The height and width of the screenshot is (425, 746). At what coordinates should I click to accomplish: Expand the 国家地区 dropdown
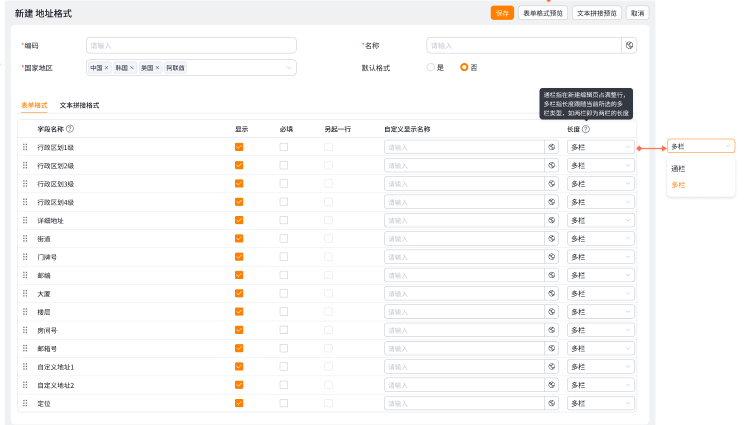pos(289,67)
